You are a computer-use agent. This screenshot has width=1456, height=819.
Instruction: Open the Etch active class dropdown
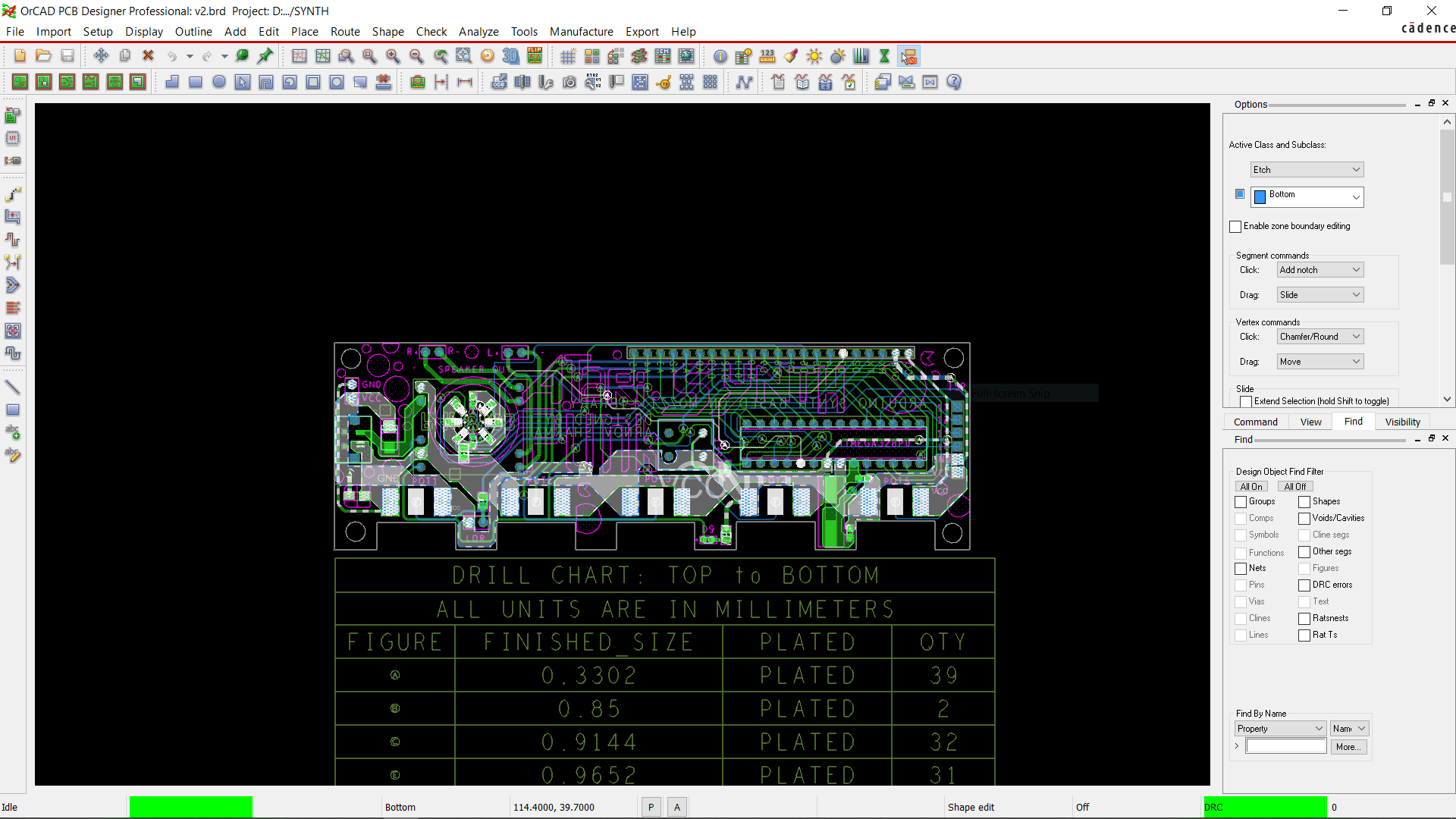point(1307,170)
